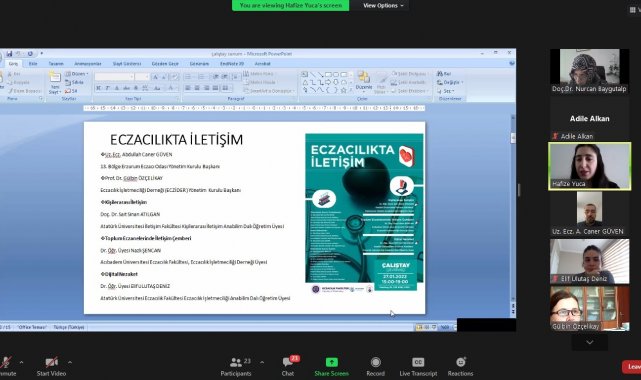Viewport: 641px width, 380px height.
Task: Select the text box shape icon
Action: point(305,74)
